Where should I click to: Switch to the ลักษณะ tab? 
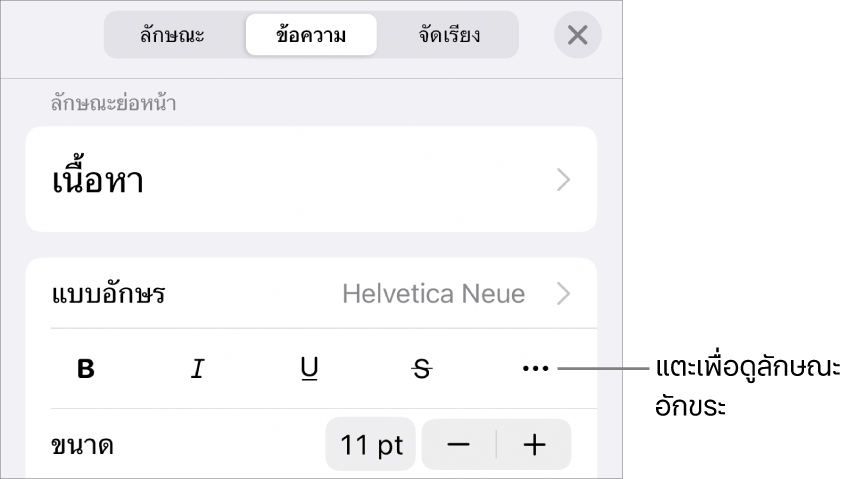[172, 36]
